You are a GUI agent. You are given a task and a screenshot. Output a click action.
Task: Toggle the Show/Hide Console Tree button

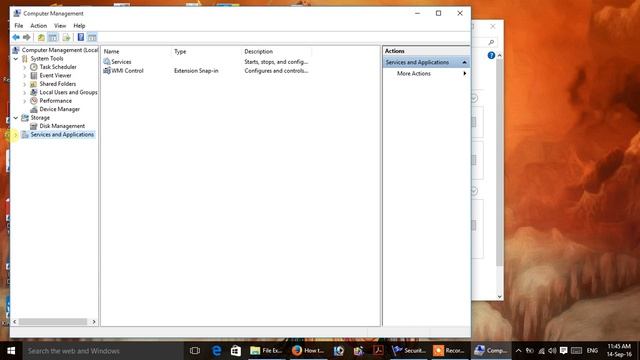[53, 38]
